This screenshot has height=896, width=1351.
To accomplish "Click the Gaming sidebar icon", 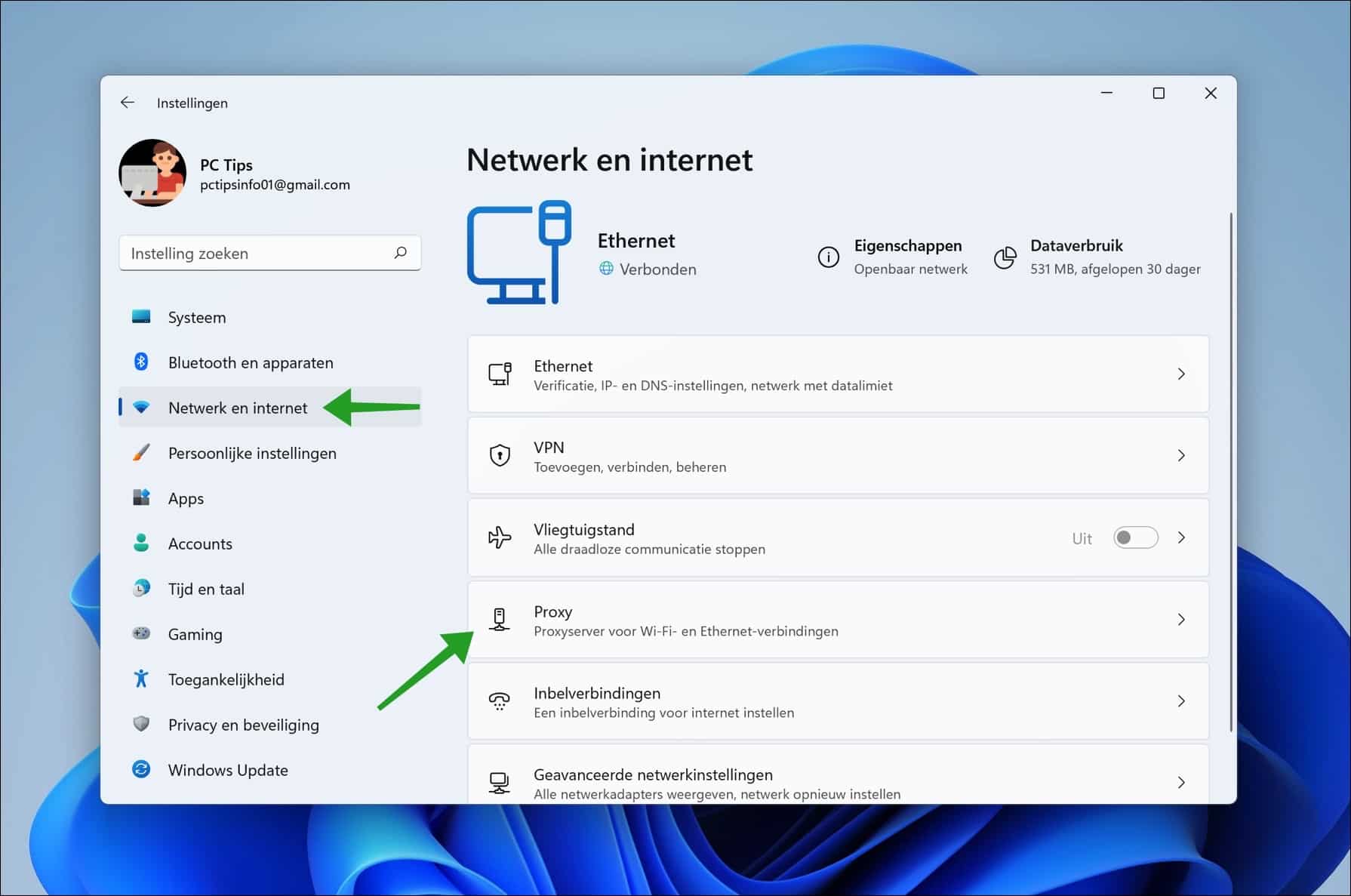I will (143, 634).
